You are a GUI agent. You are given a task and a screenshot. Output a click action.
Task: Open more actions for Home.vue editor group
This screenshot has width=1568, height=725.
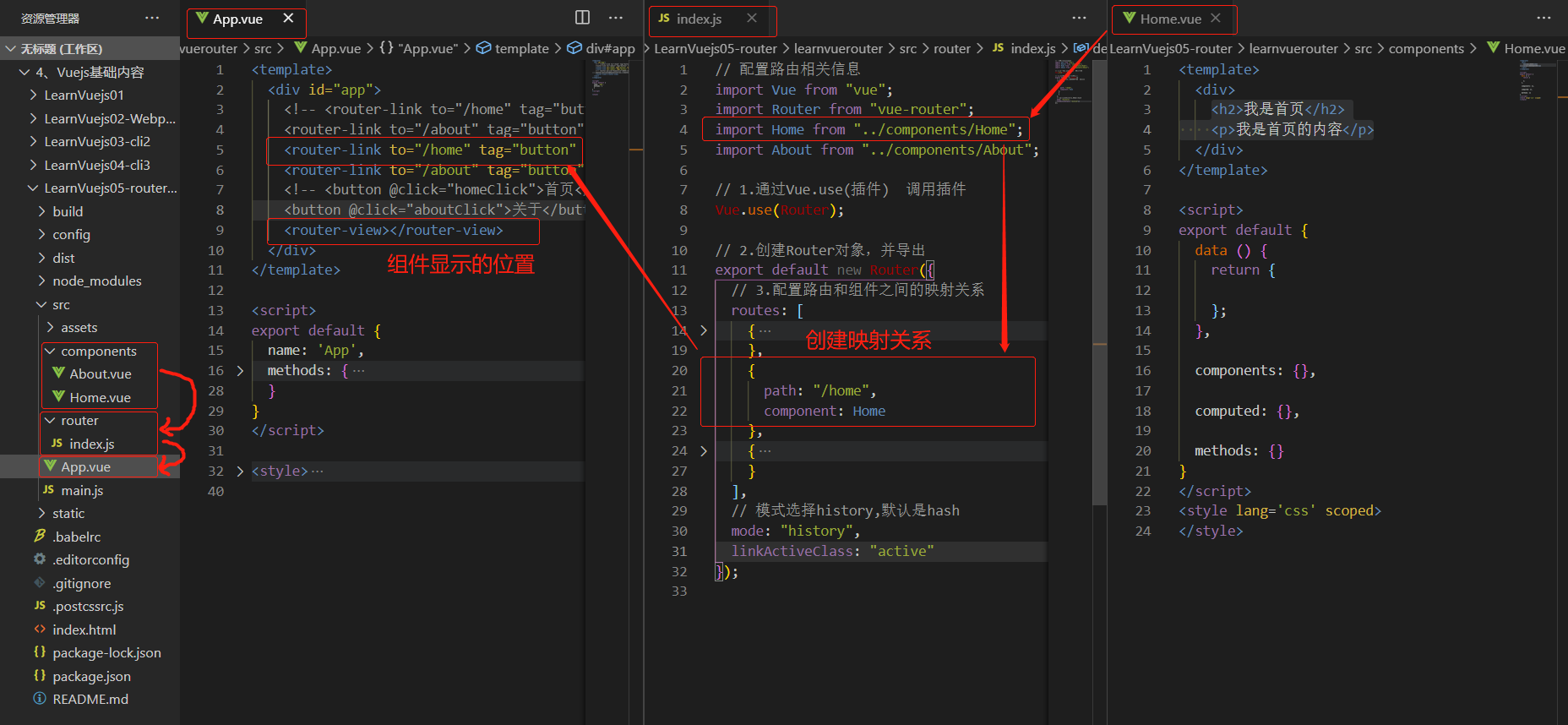click(x=1544, y=18)
